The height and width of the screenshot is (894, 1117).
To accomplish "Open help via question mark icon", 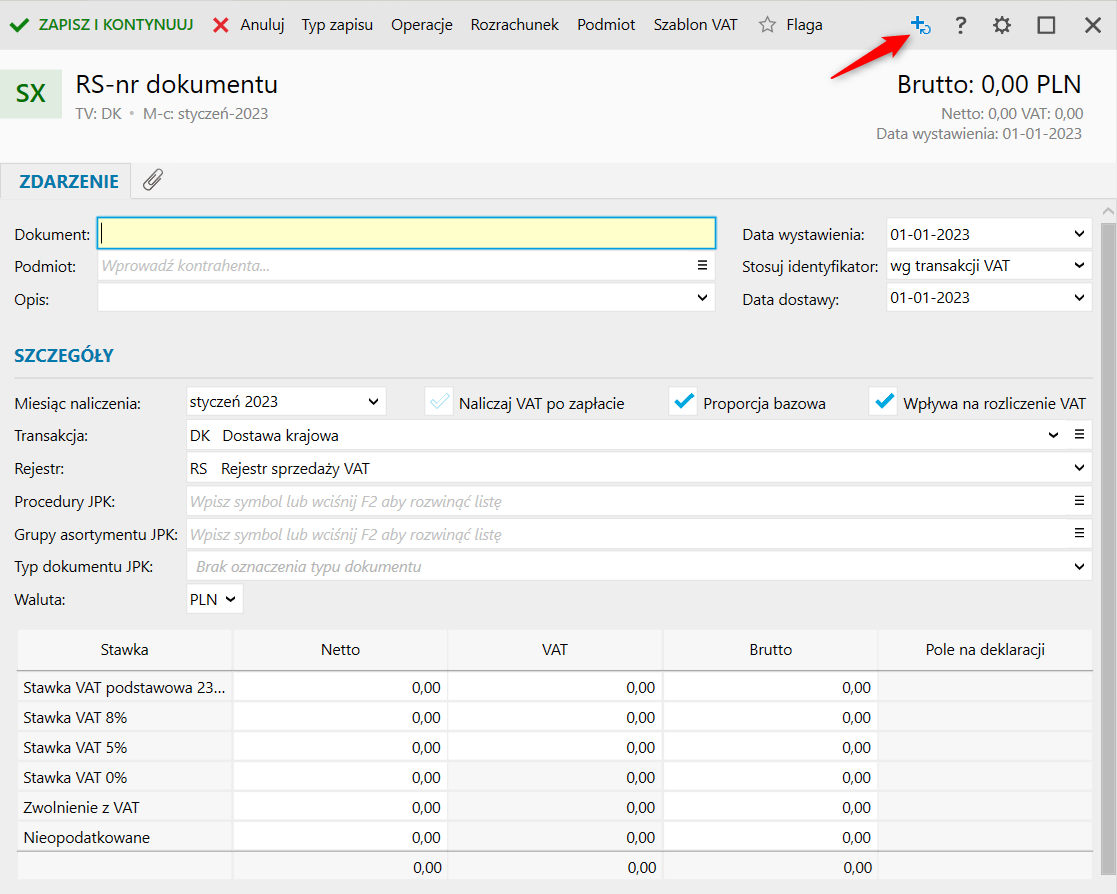I will 961,25.
